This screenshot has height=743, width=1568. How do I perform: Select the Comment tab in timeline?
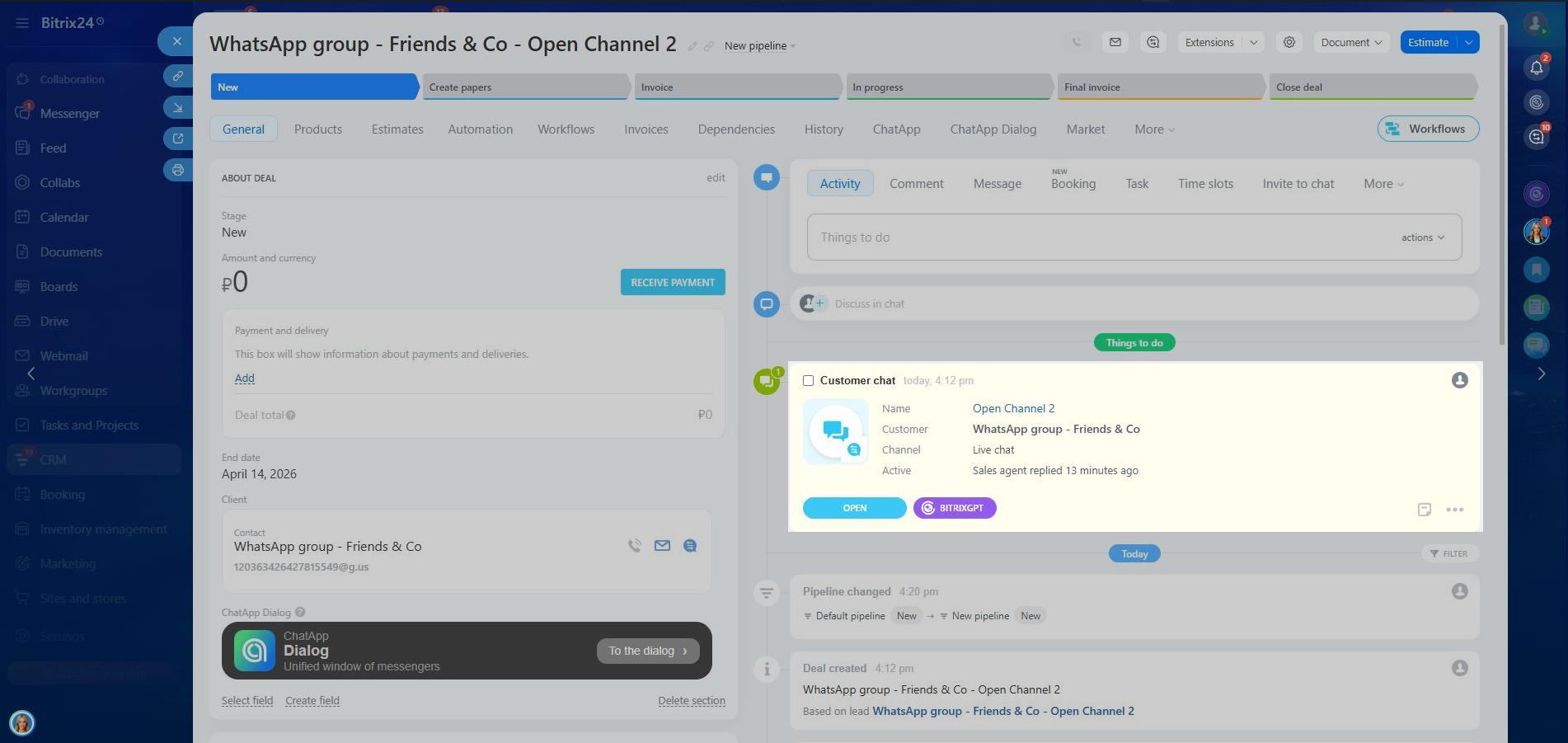[916, 184]
